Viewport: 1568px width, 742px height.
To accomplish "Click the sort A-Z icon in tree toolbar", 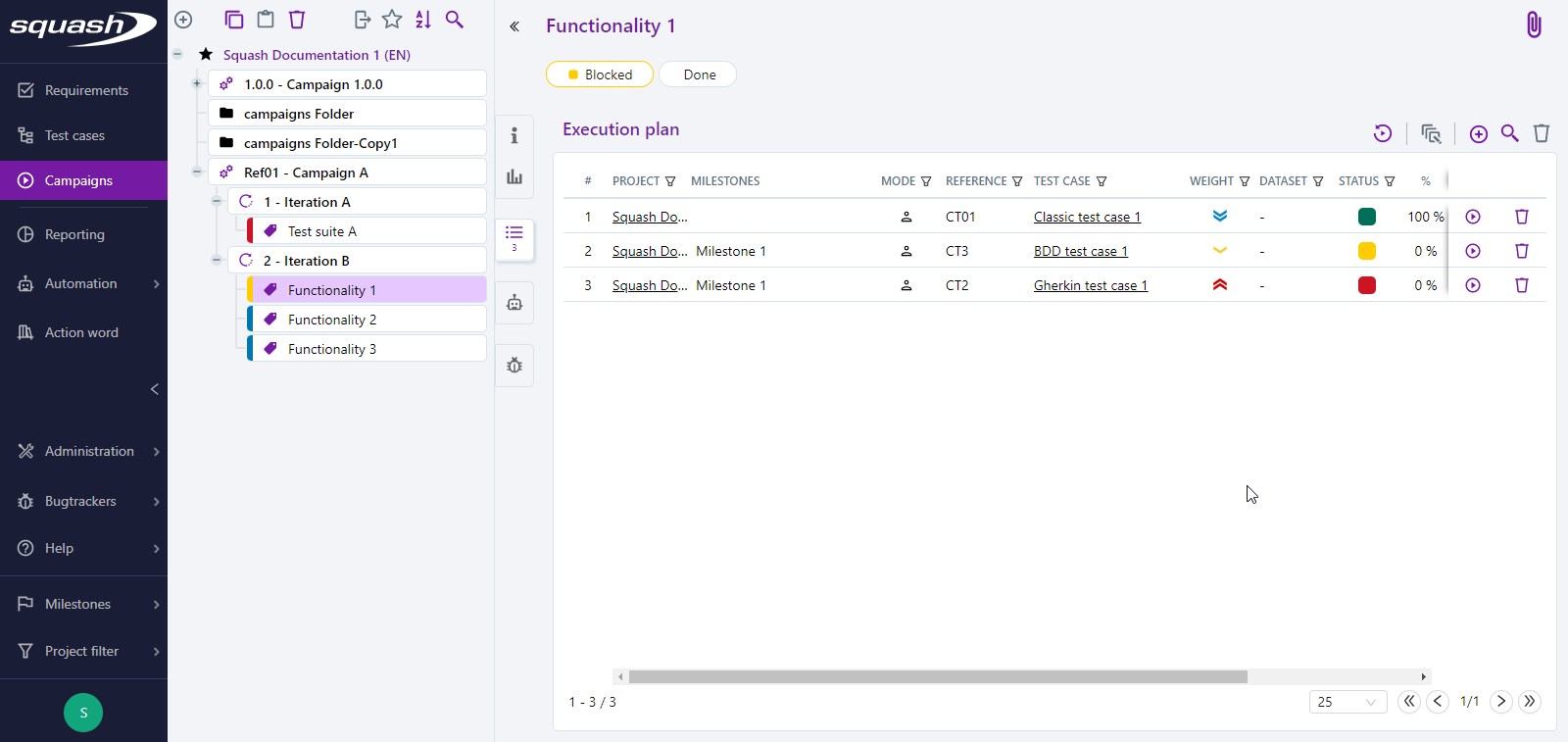I will click(423, 20).
